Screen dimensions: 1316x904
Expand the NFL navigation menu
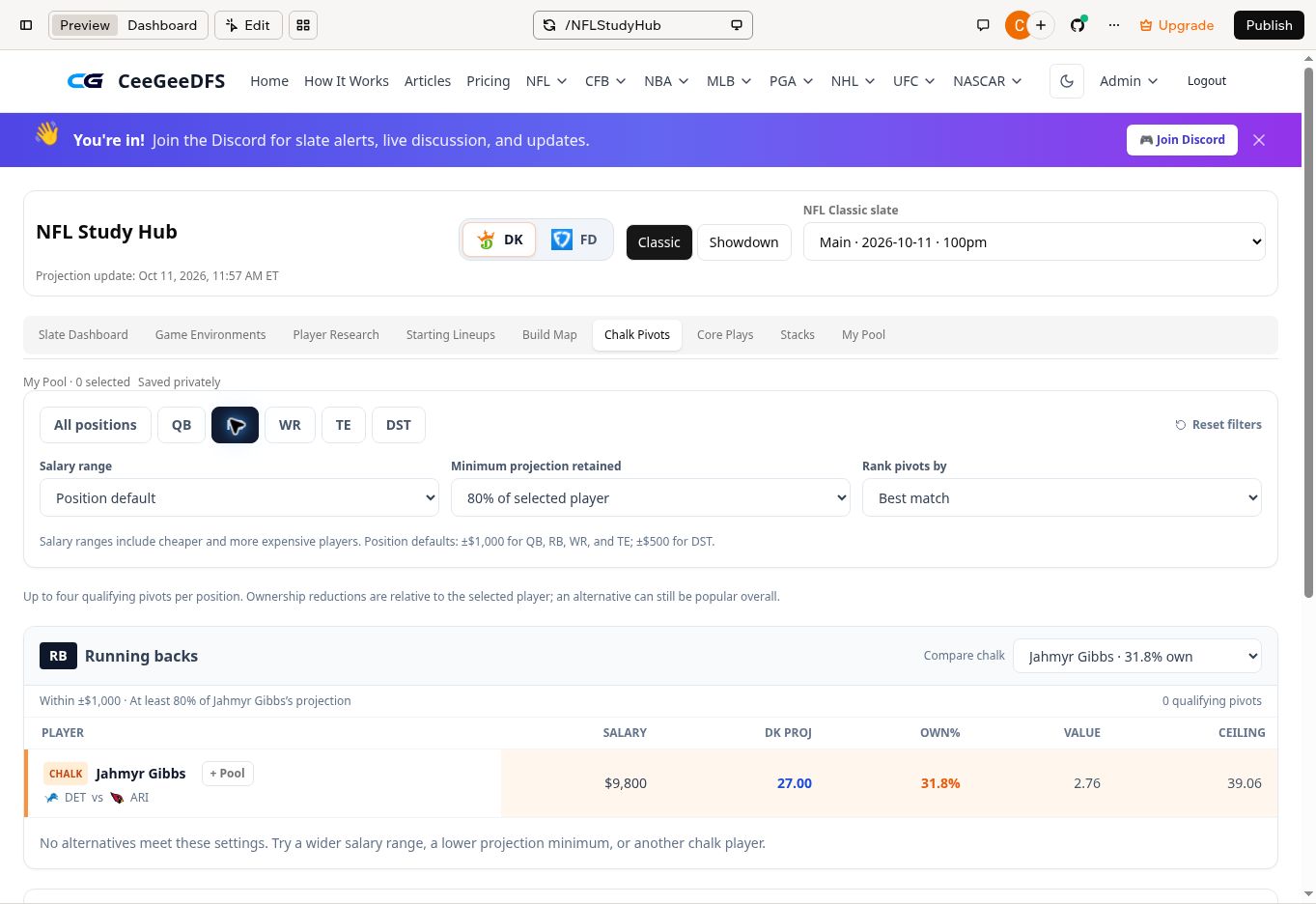pos(546,81)
